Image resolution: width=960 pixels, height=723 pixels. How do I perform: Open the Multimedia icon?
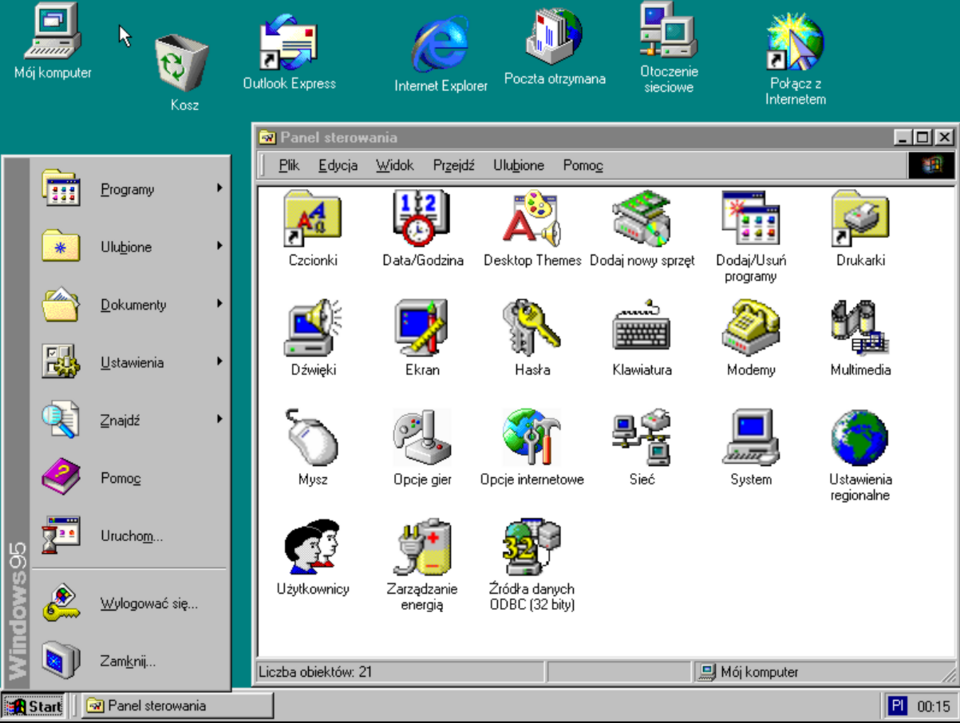tap(860, 328)
